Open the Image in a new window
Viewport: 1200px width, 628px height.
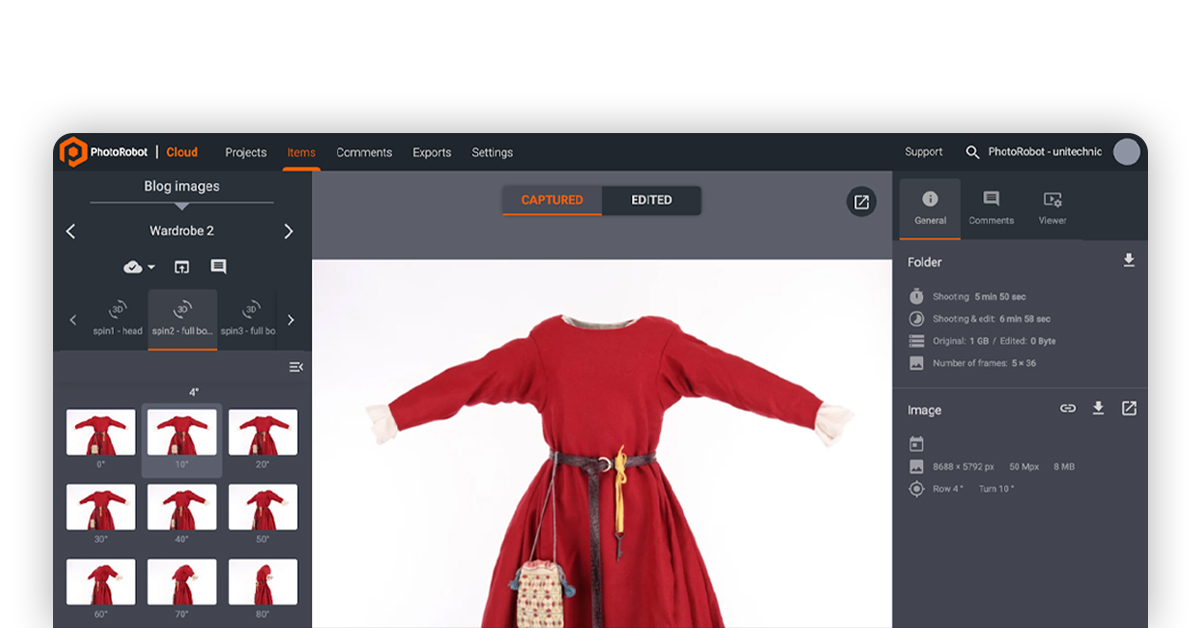click(x=1129, y=408)
